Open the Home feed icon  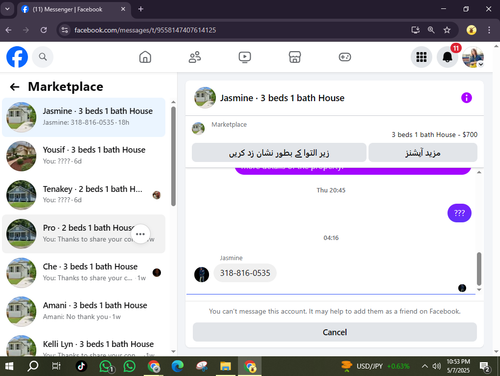tap(145, 57)
